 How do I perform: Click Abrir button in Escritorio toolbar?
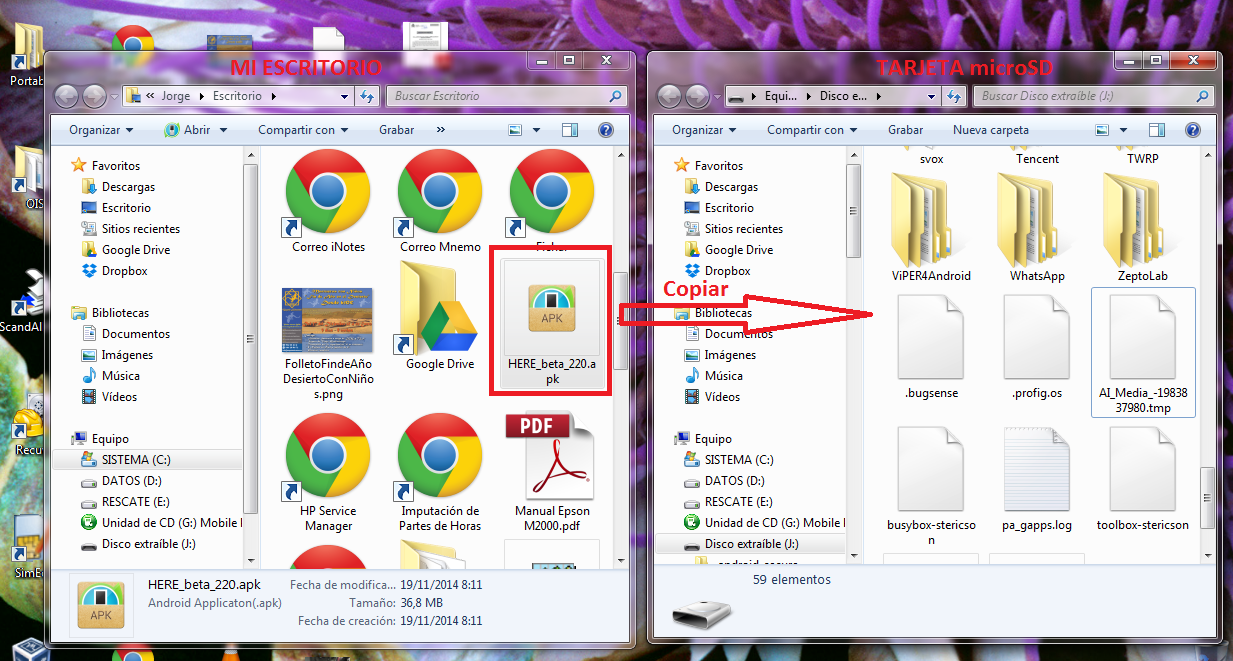187,130
